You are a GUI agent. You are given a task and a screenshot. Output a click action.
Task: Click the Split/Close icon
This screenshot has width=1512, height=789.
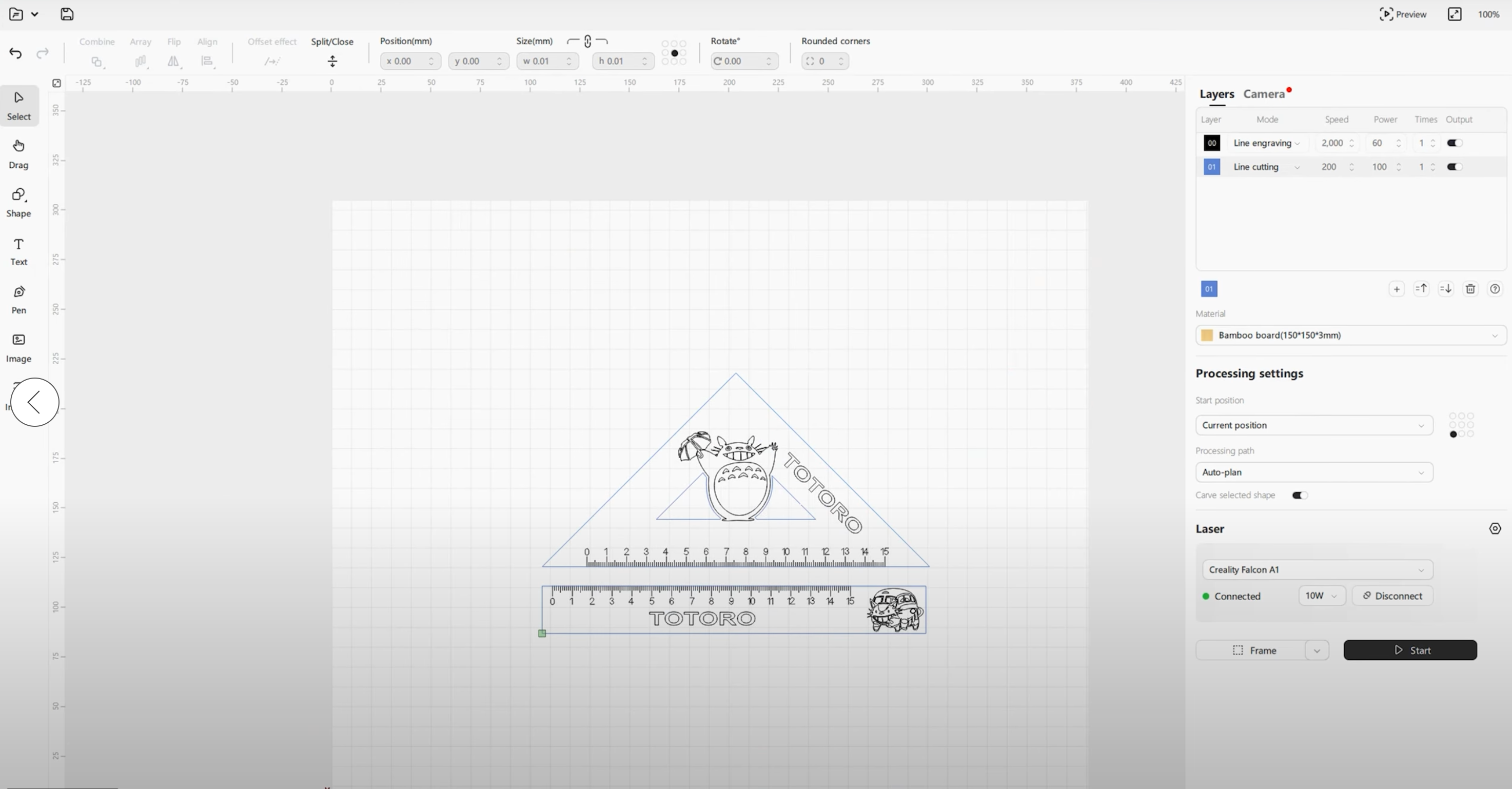pos(332,61)
